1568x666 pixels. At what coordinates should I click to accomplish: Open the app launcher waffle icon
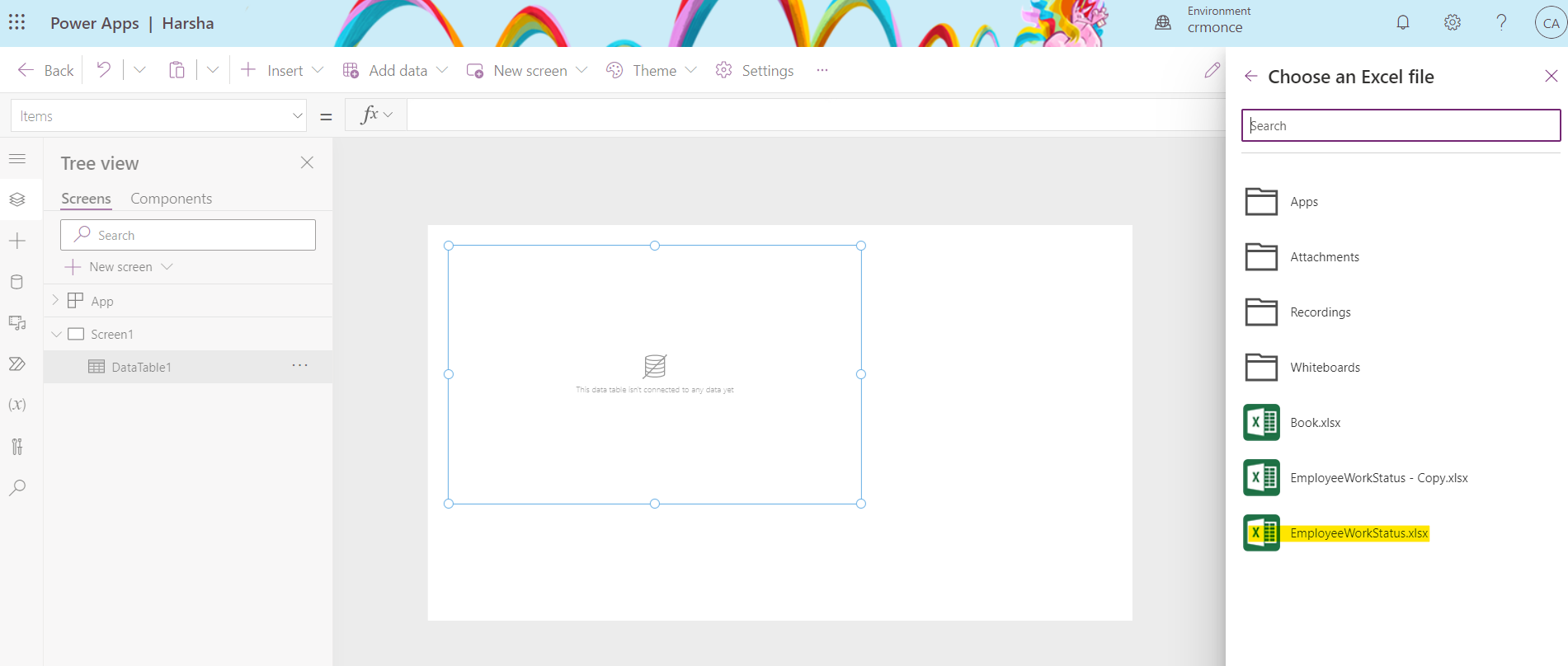tap(17, 22)
